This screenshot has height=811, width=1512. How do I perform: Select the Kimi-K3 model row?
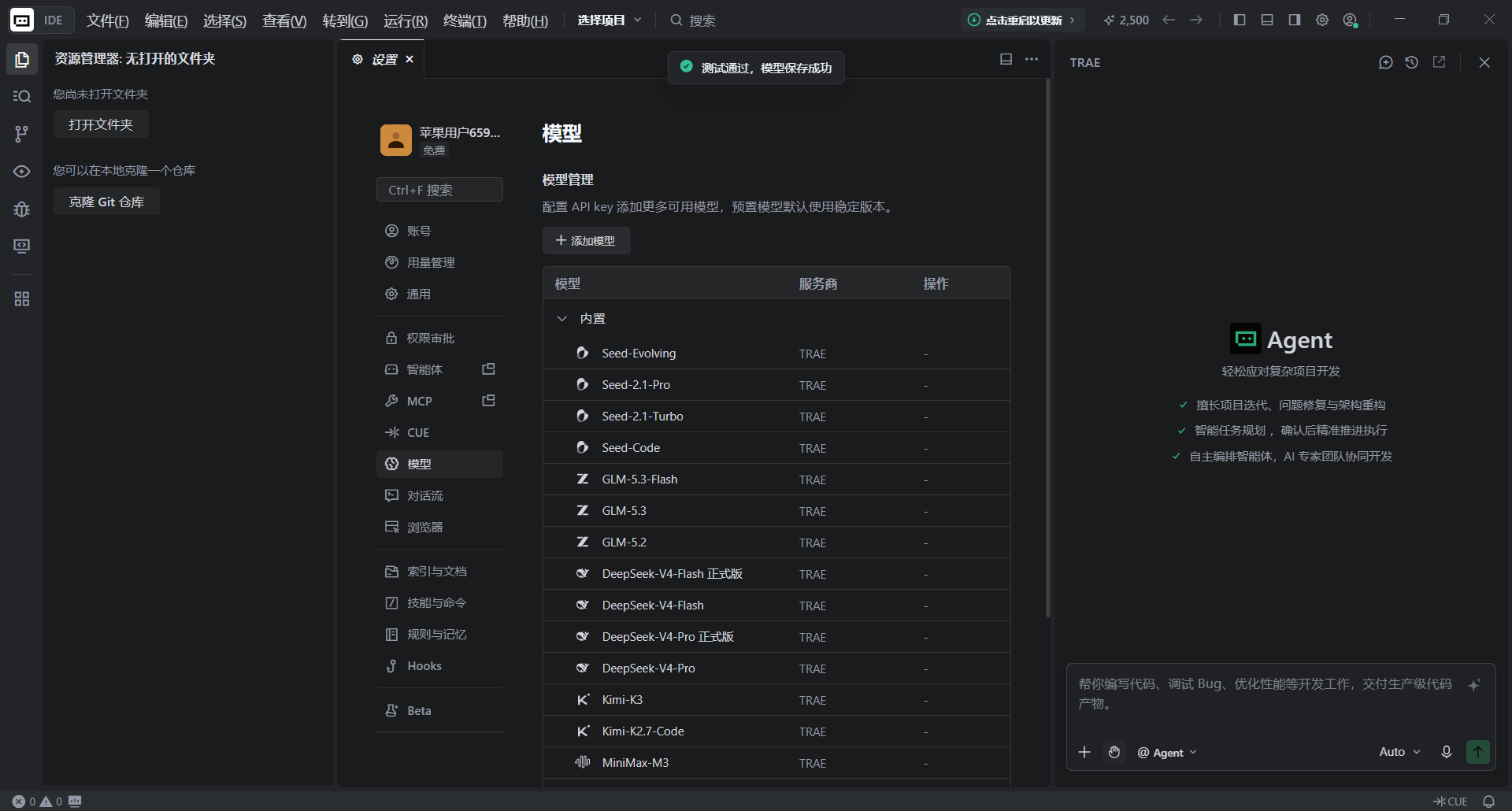(776, 700)
